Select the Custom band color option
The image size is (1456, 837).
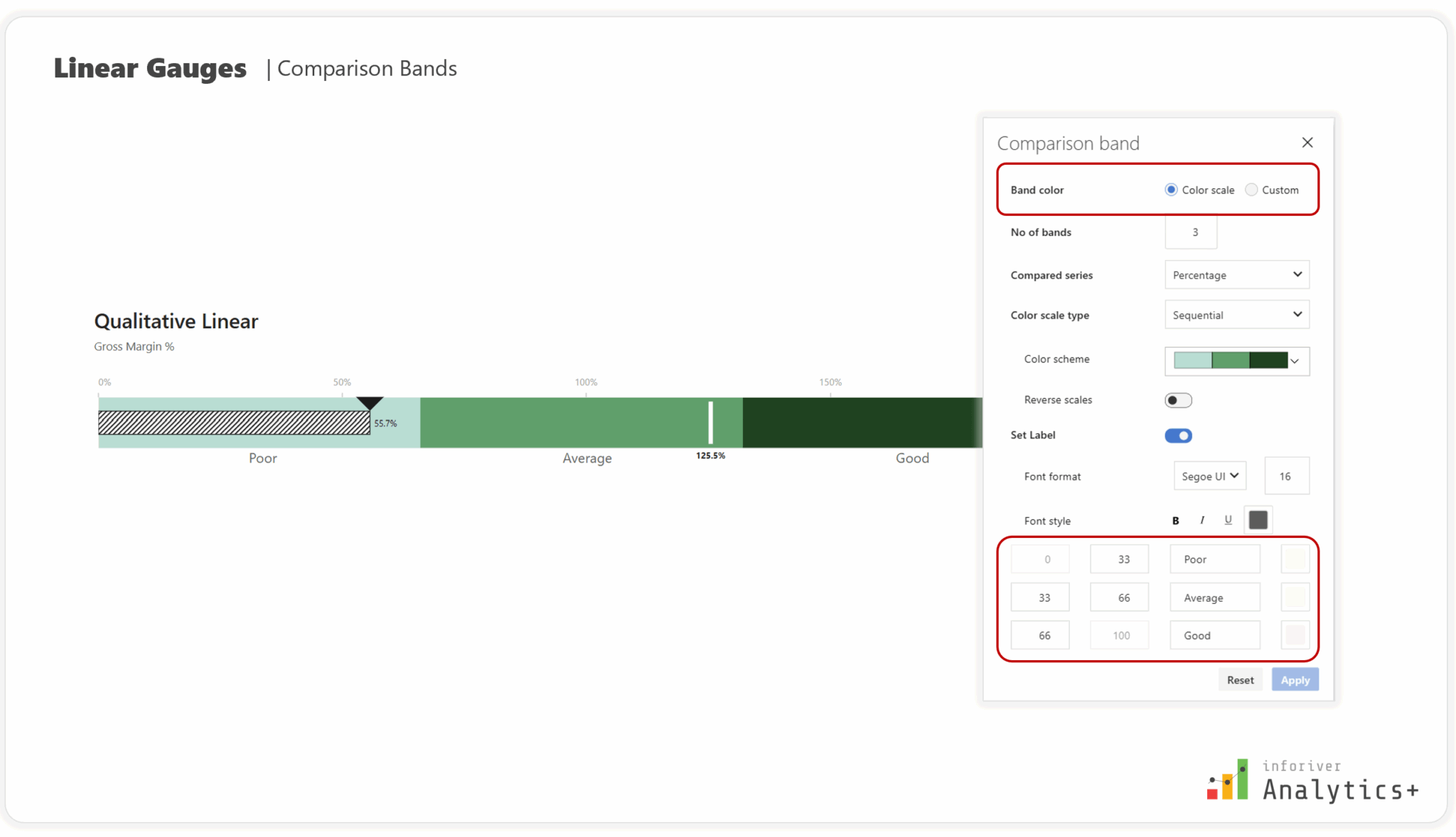pyautogui.click(x=1252, y=190)
